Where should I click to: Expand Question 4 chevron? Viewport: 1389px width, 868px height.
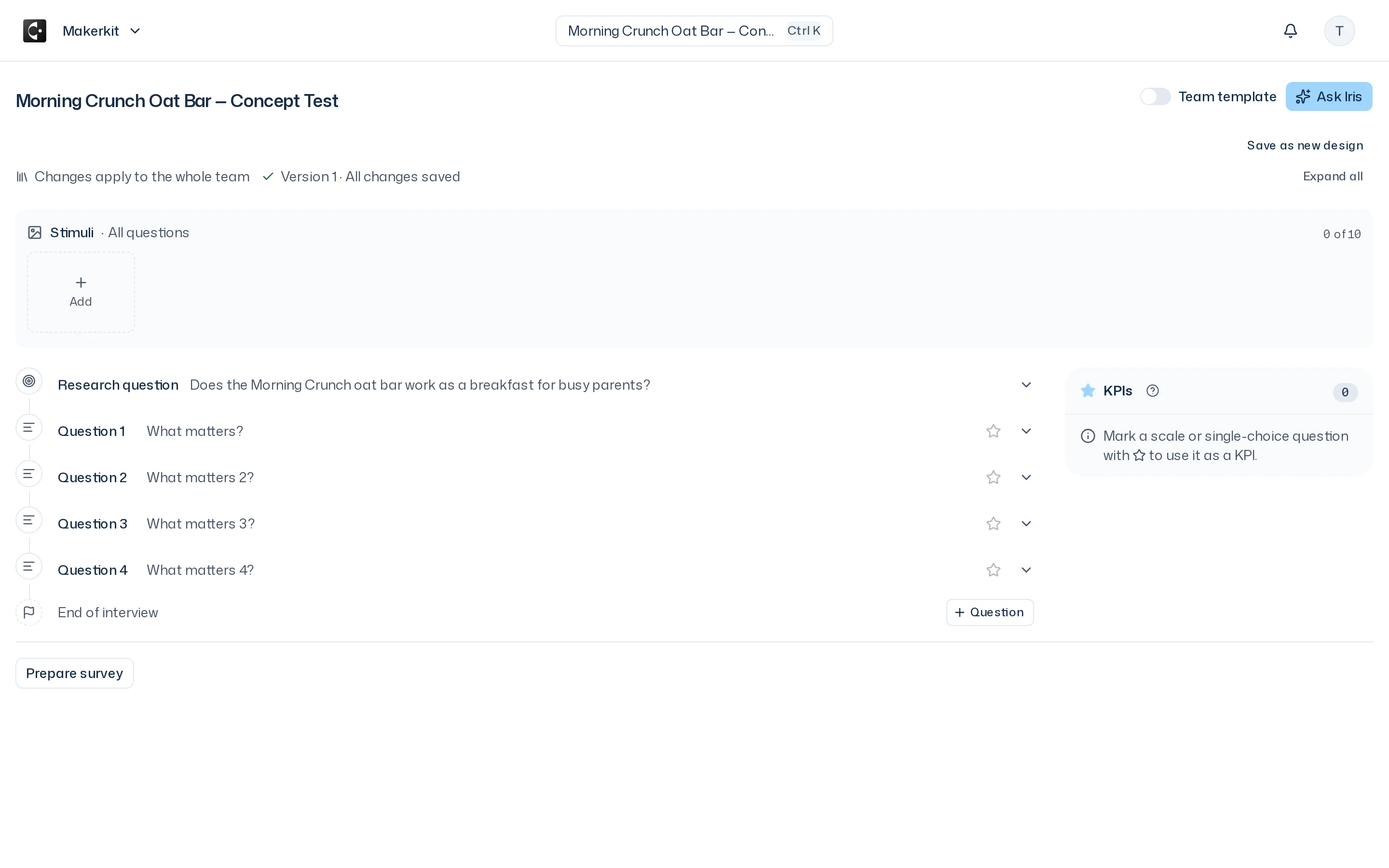(1026, 570)
